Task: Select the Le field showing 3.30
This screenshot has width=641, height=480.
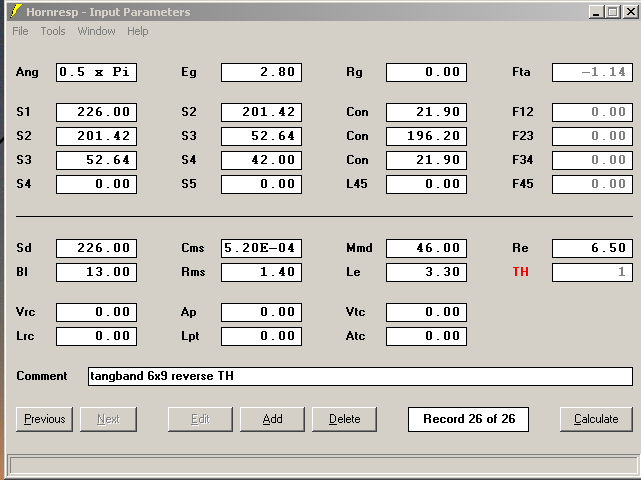Action: (x=426, y=273)
